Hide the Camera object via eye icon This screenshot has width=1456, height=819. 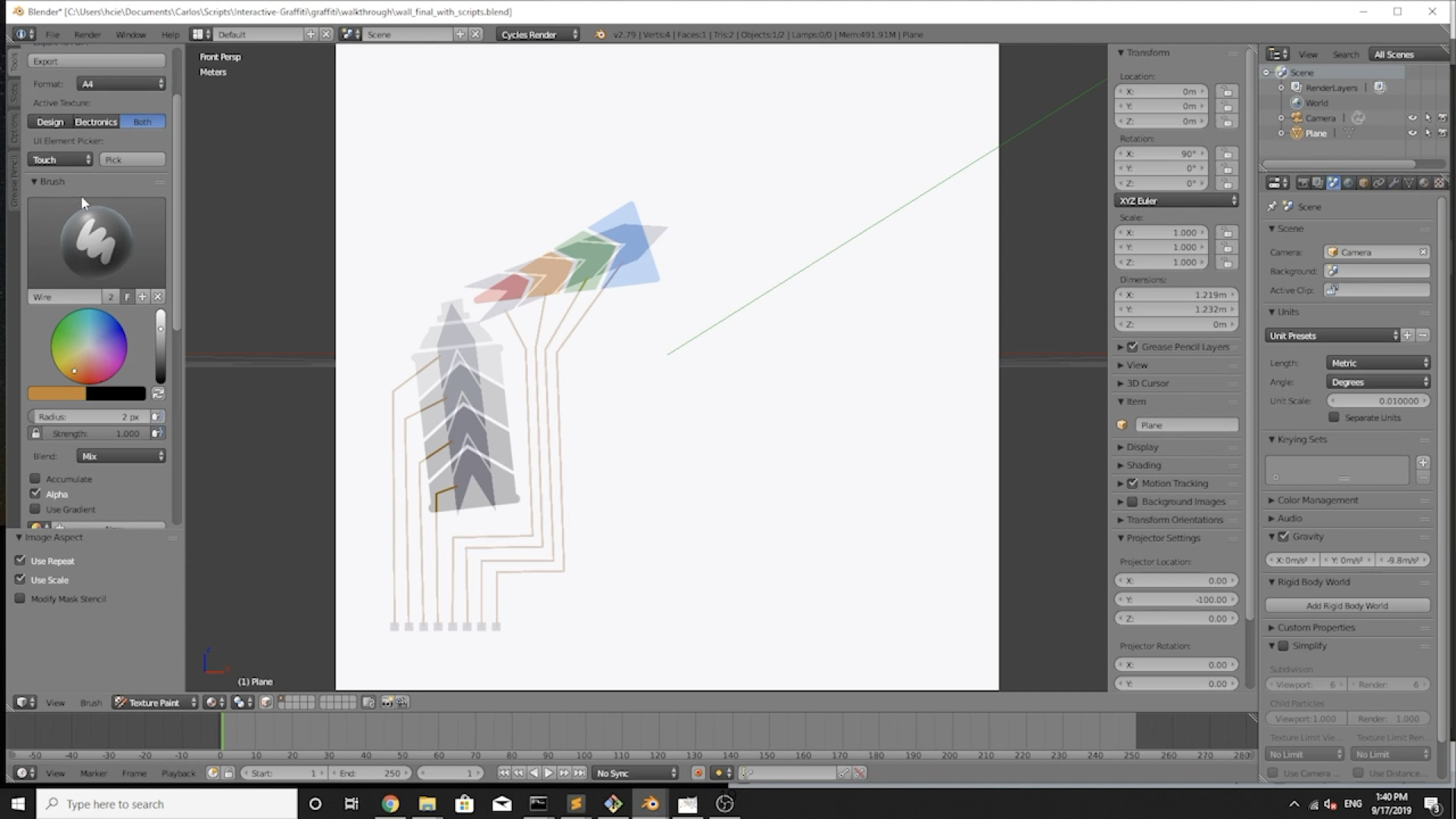(1412, 118)
